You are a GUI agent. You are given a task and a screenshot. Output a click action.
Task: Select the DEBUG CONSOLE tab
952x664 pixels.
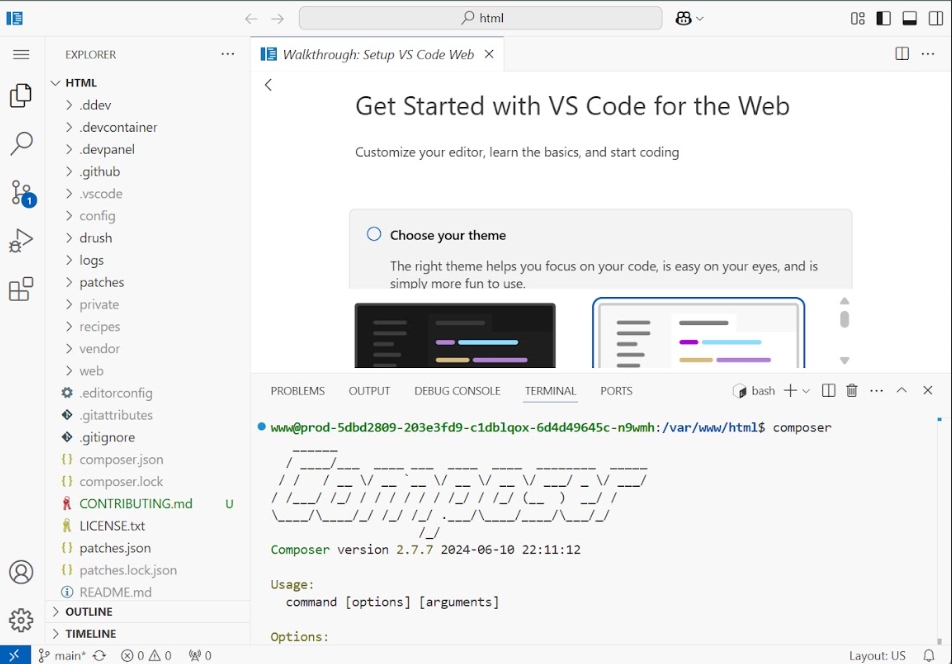coord(457,390)
